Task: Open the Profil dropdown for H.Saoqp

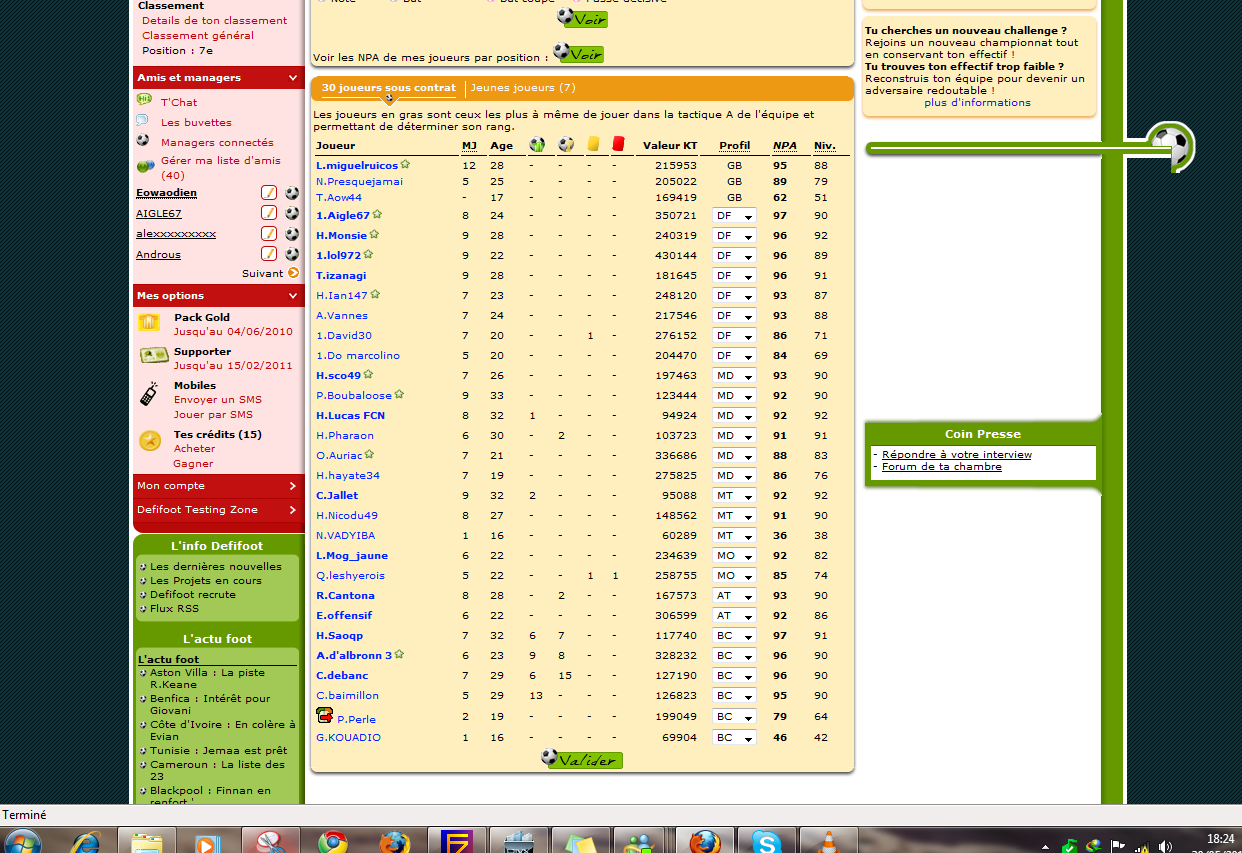Action: [x=734, y=635]
